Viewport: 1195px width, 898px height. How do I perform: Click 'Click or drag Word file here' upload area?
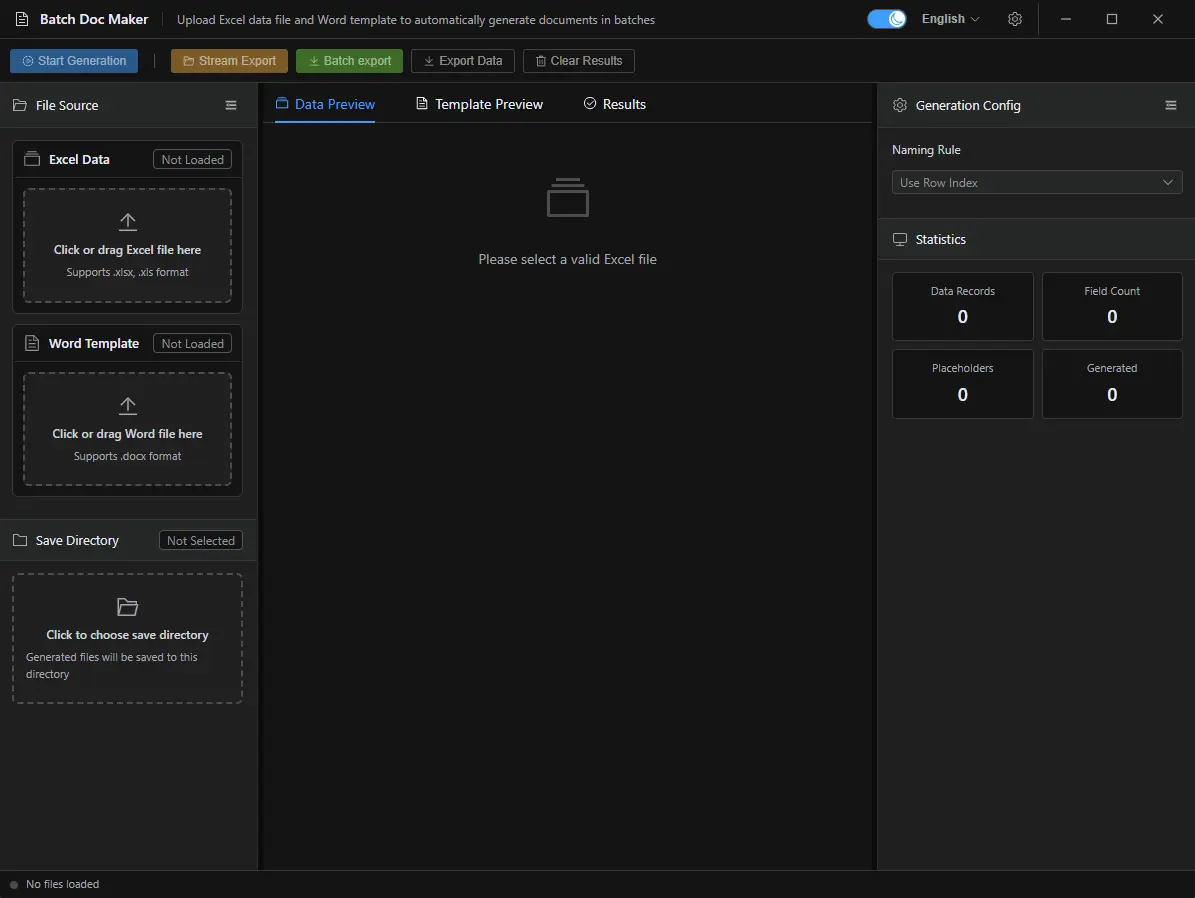pos(127,429)
